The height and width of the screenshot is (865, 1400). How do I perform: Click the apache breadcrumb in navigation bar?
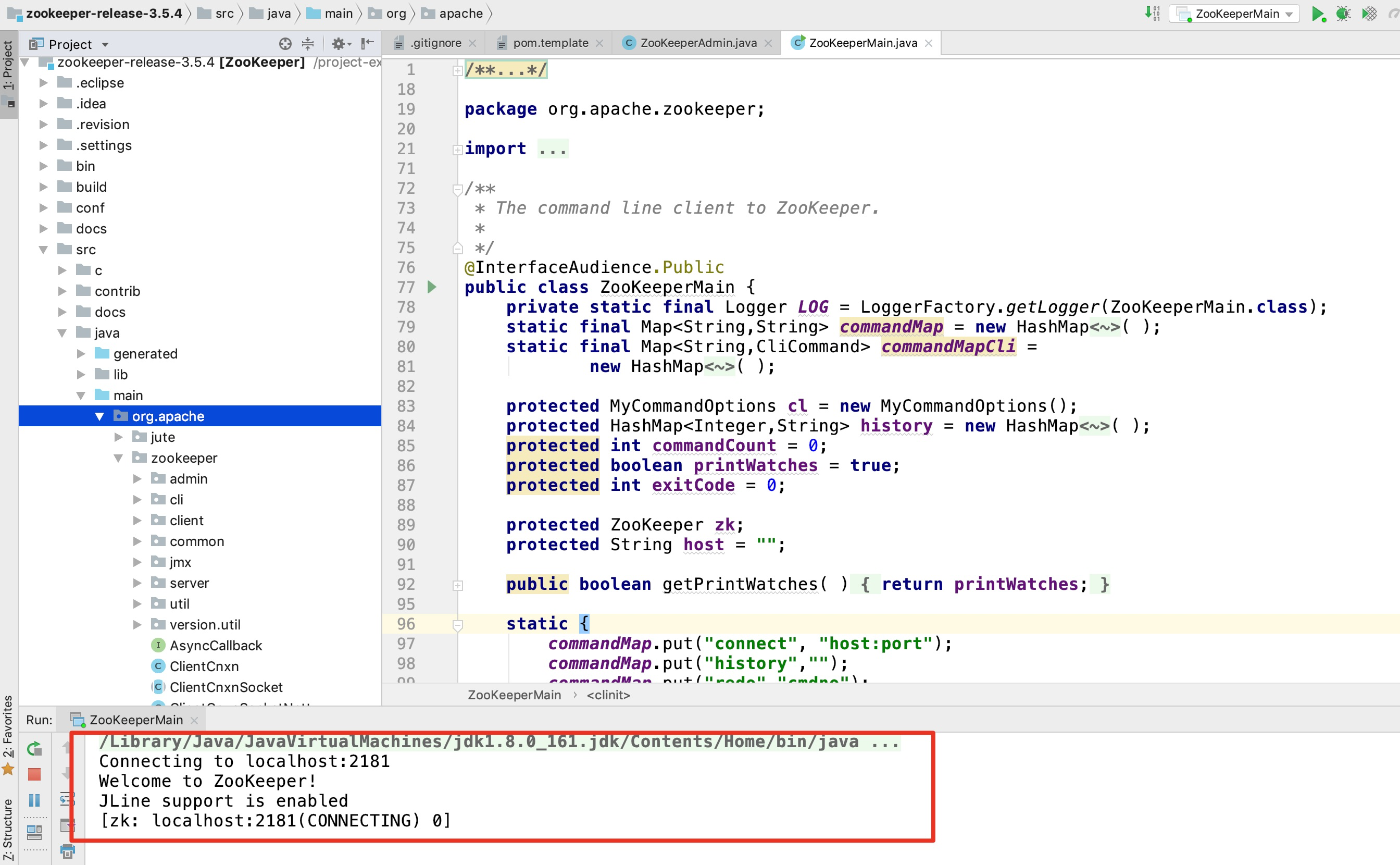point(460,13)
